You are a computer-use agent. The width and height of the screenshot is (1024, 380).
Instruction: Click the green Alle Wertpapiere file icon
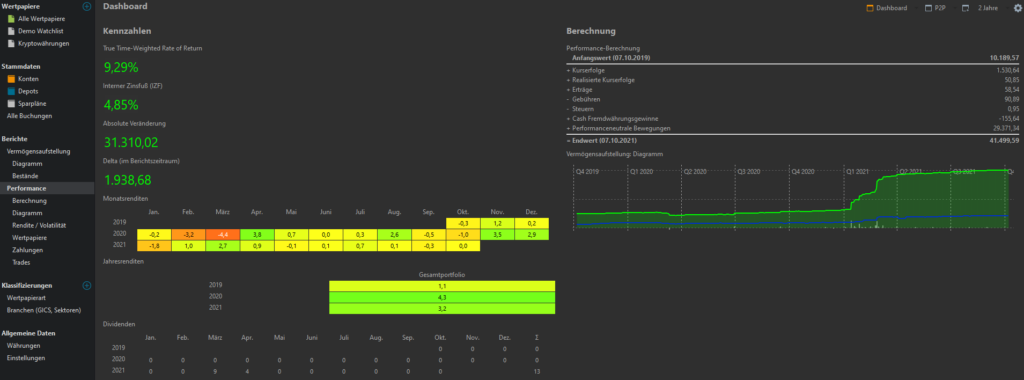[x=11, y=19]
